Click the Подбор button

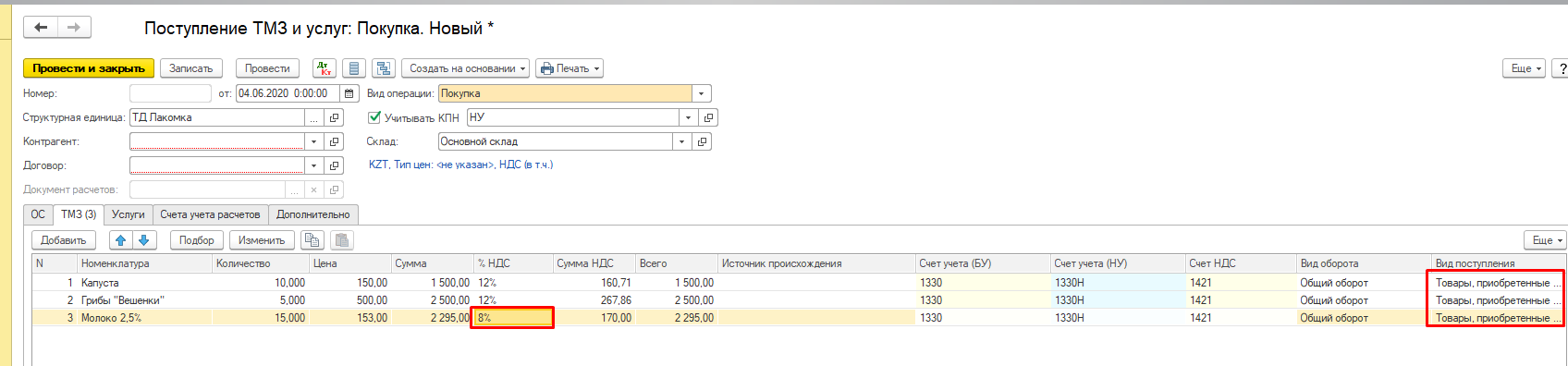pyautogui.click(x=197, y=240)
